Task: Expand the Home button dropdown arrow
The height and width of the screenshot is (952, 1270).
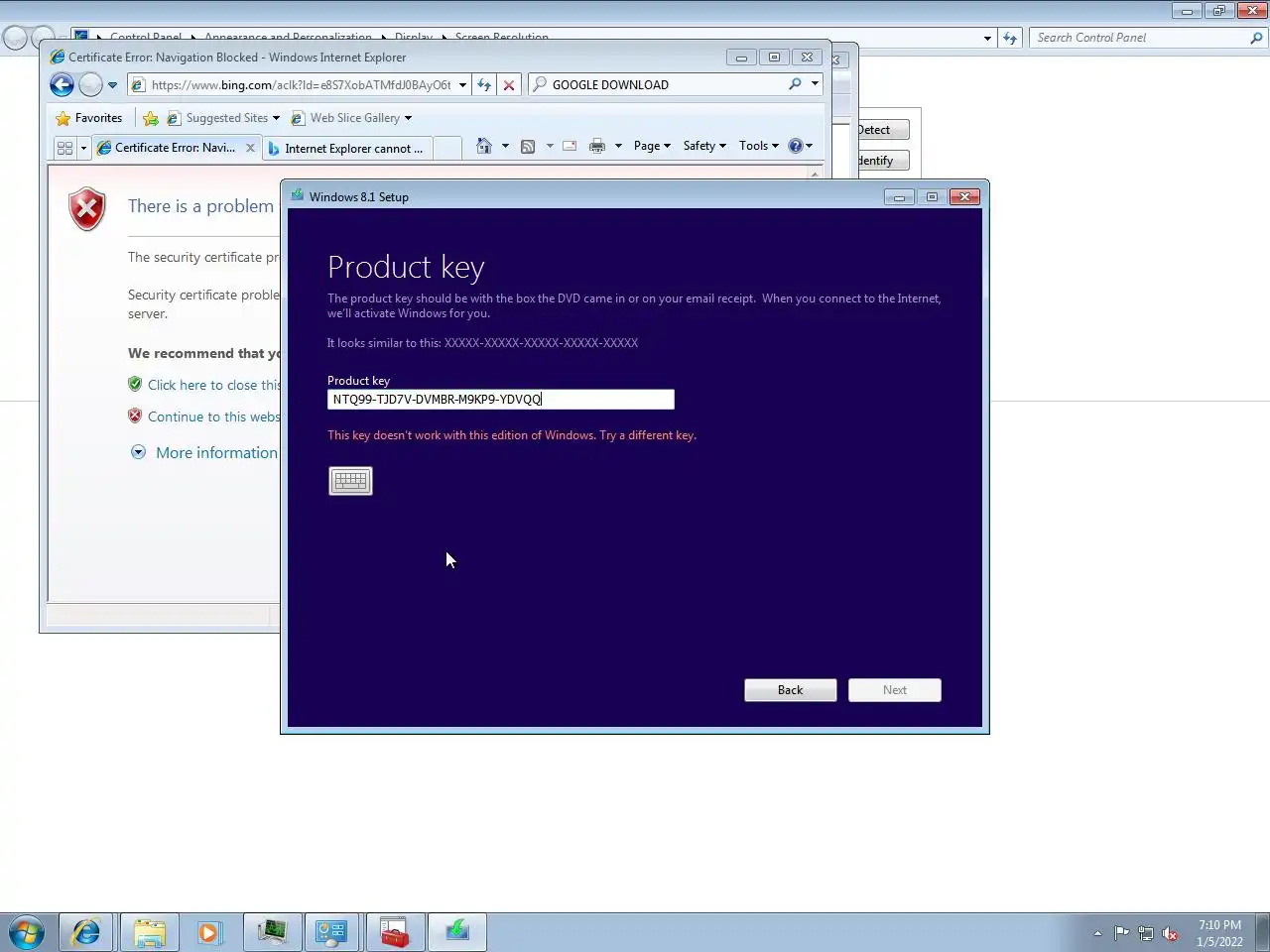Action: click(505, 146)
